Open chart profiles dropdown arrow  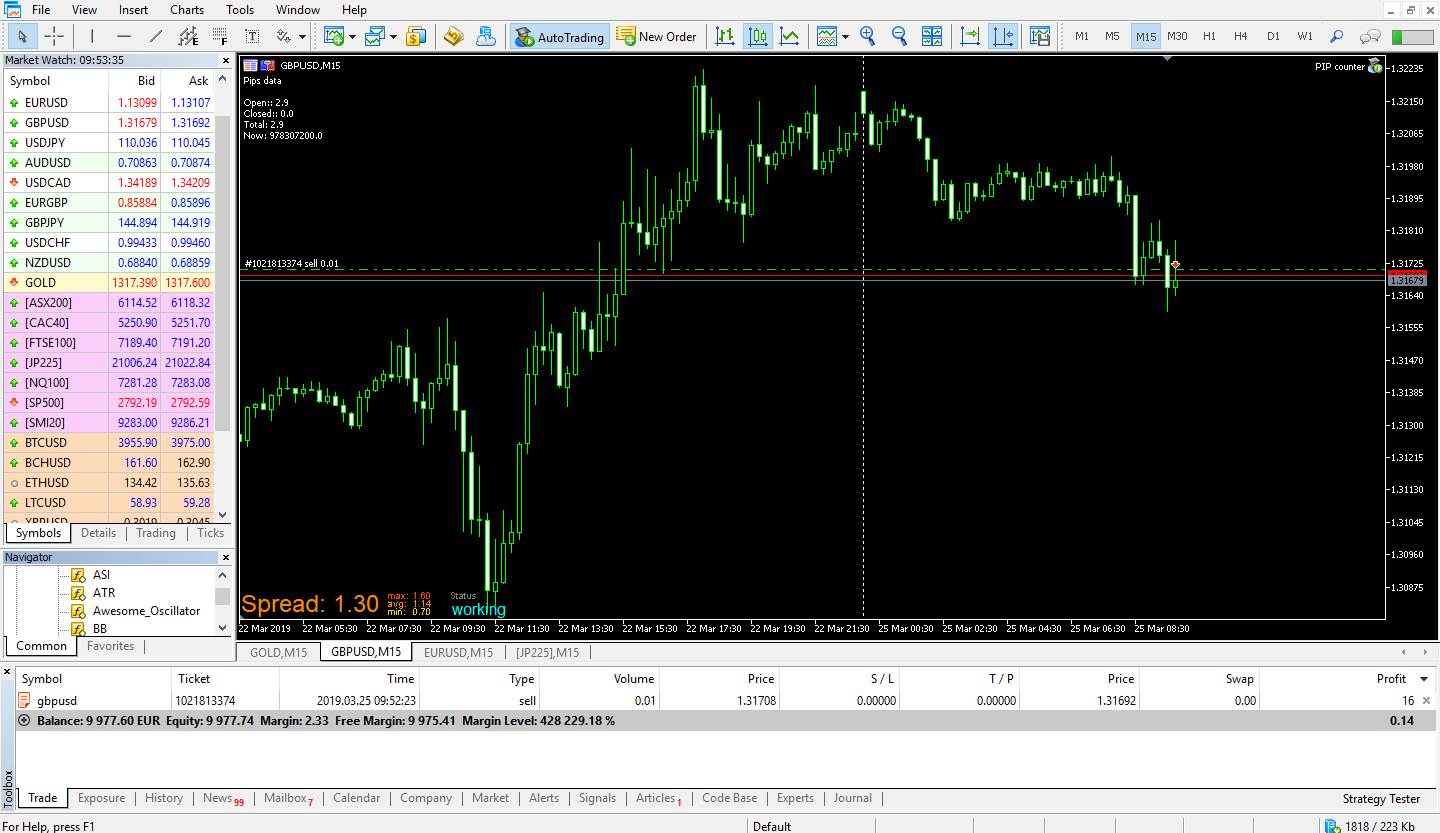tap(393, 37)
